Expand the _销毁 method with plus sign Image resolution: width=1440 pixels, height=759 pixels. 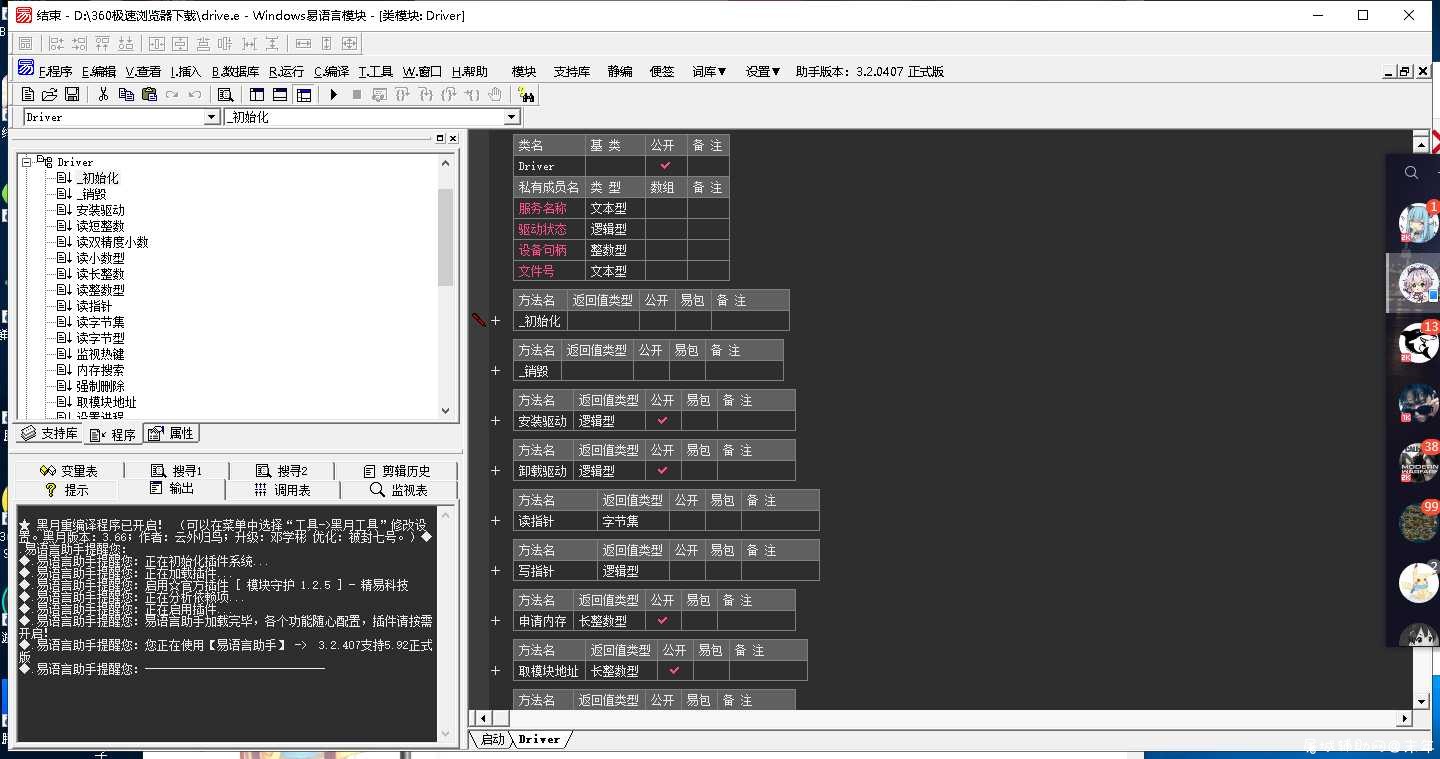[495, 371]
